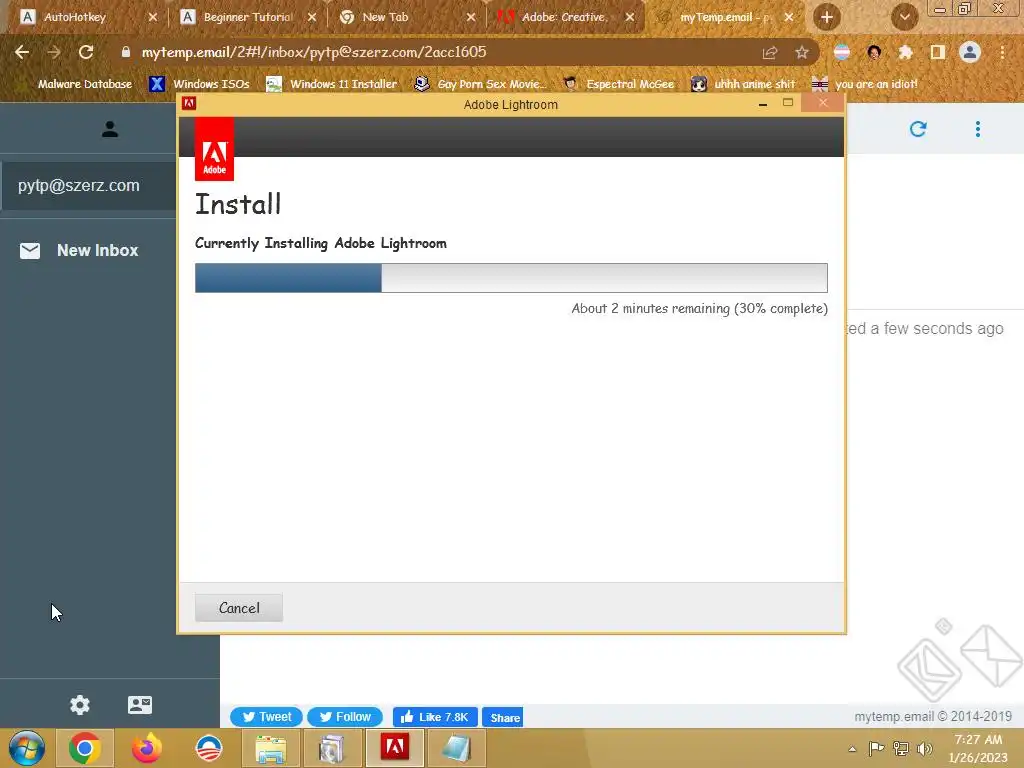
Task: Click the Adobe logo in installer
Action: 214,150
